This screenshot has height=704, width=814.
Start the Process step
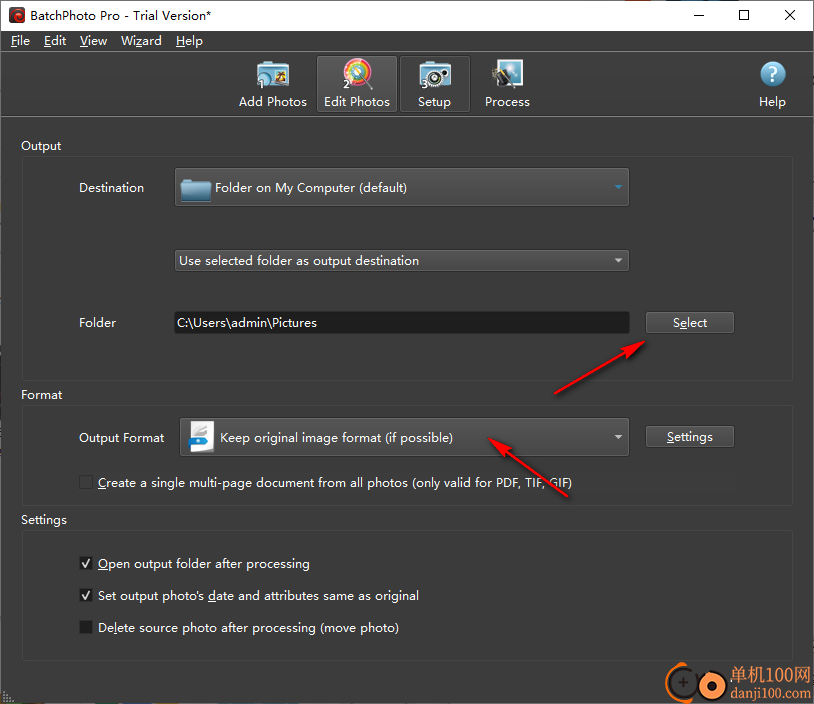(x=507, y=84)
